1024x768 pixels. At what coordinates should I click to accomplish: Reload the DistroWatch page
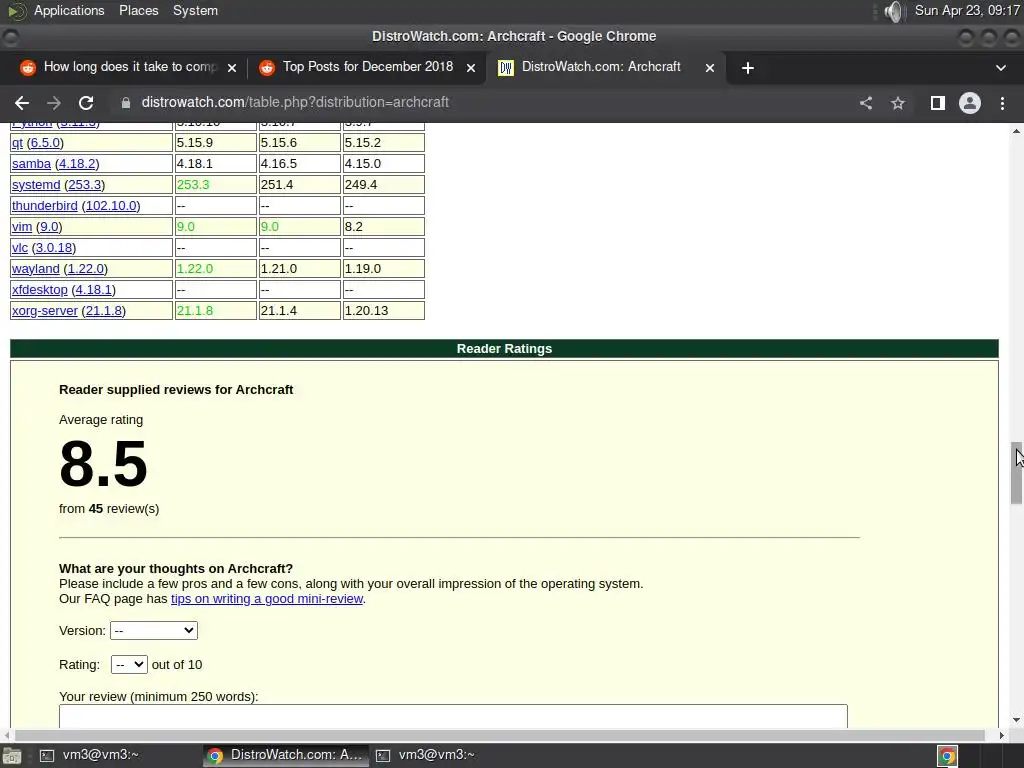pyautogui.click(x=86, y=103)
